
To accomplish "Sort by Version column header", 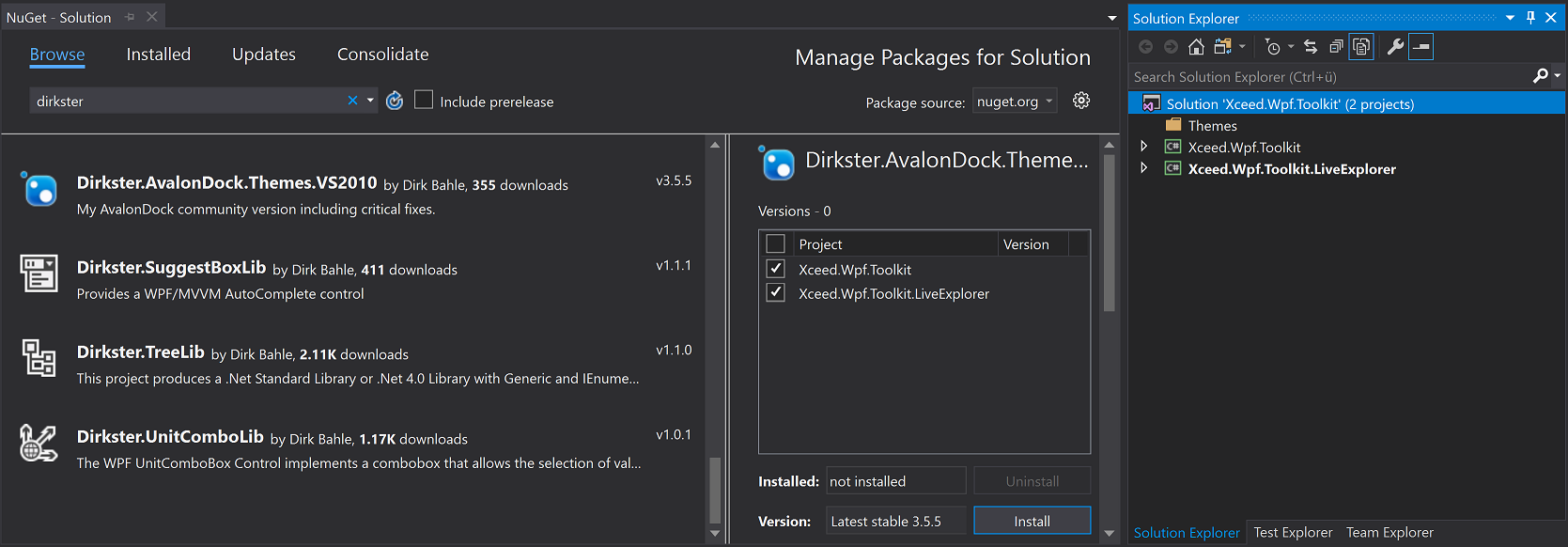I will tap(1033, 243).
